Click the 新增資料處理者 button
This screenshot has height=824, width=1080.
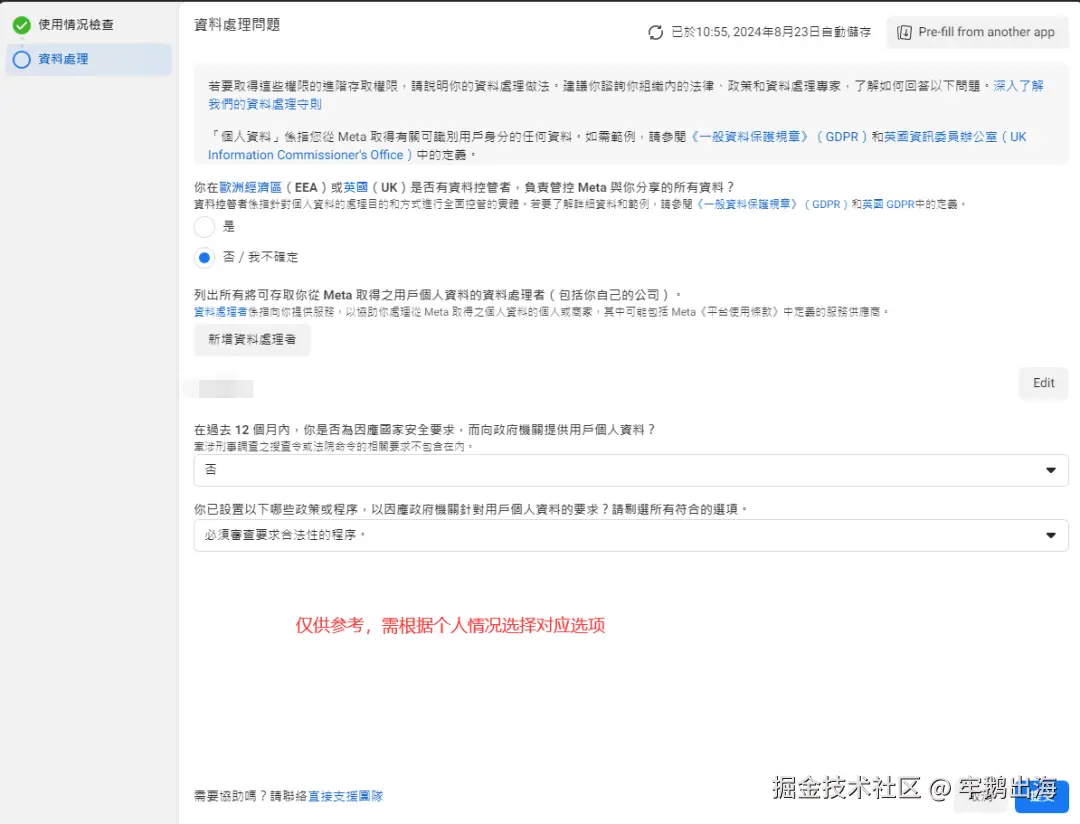pos(251,340)
